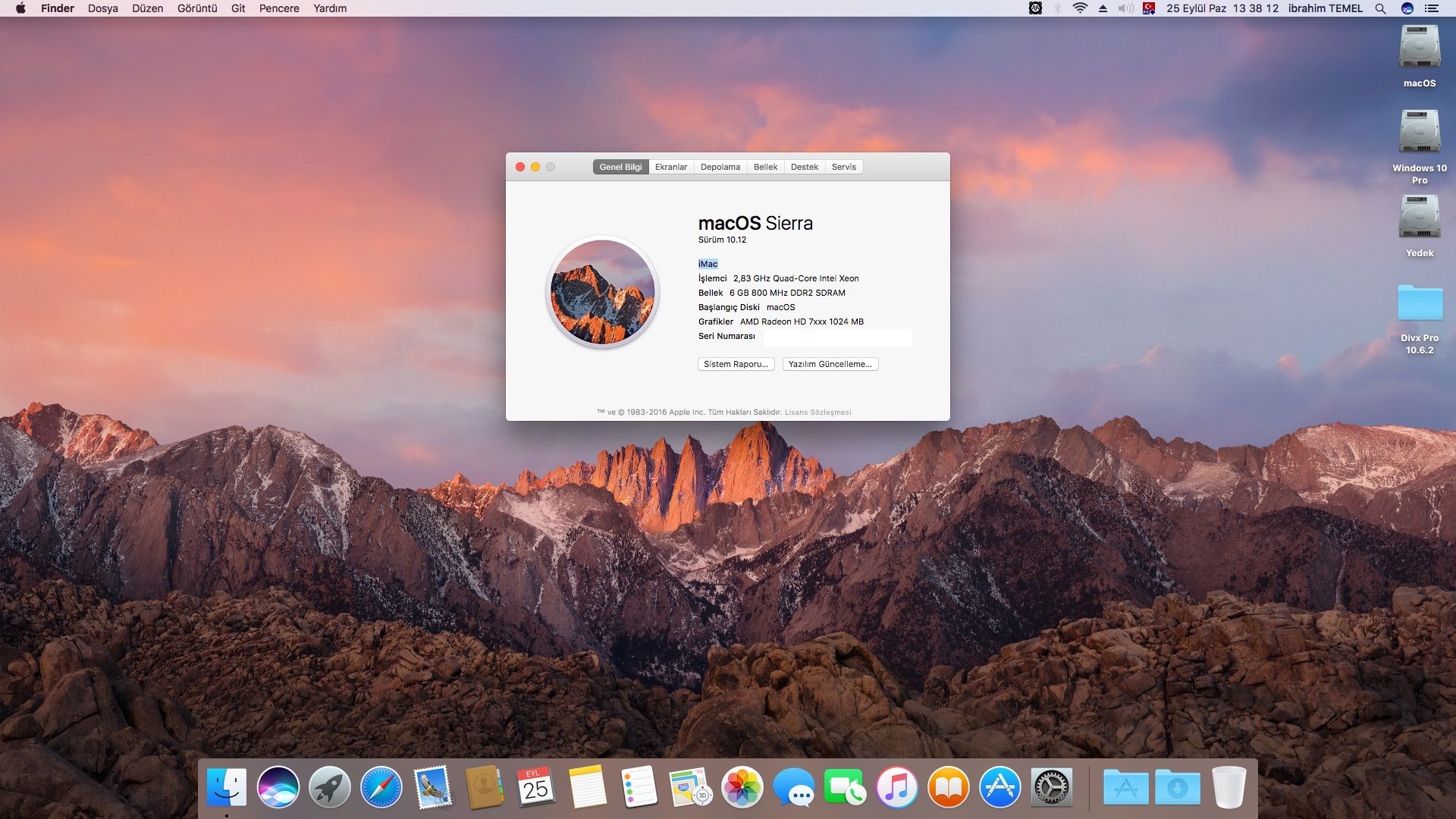Click the Yazılım Güncelleme button

pyautogui.click(x=830, y=364)
